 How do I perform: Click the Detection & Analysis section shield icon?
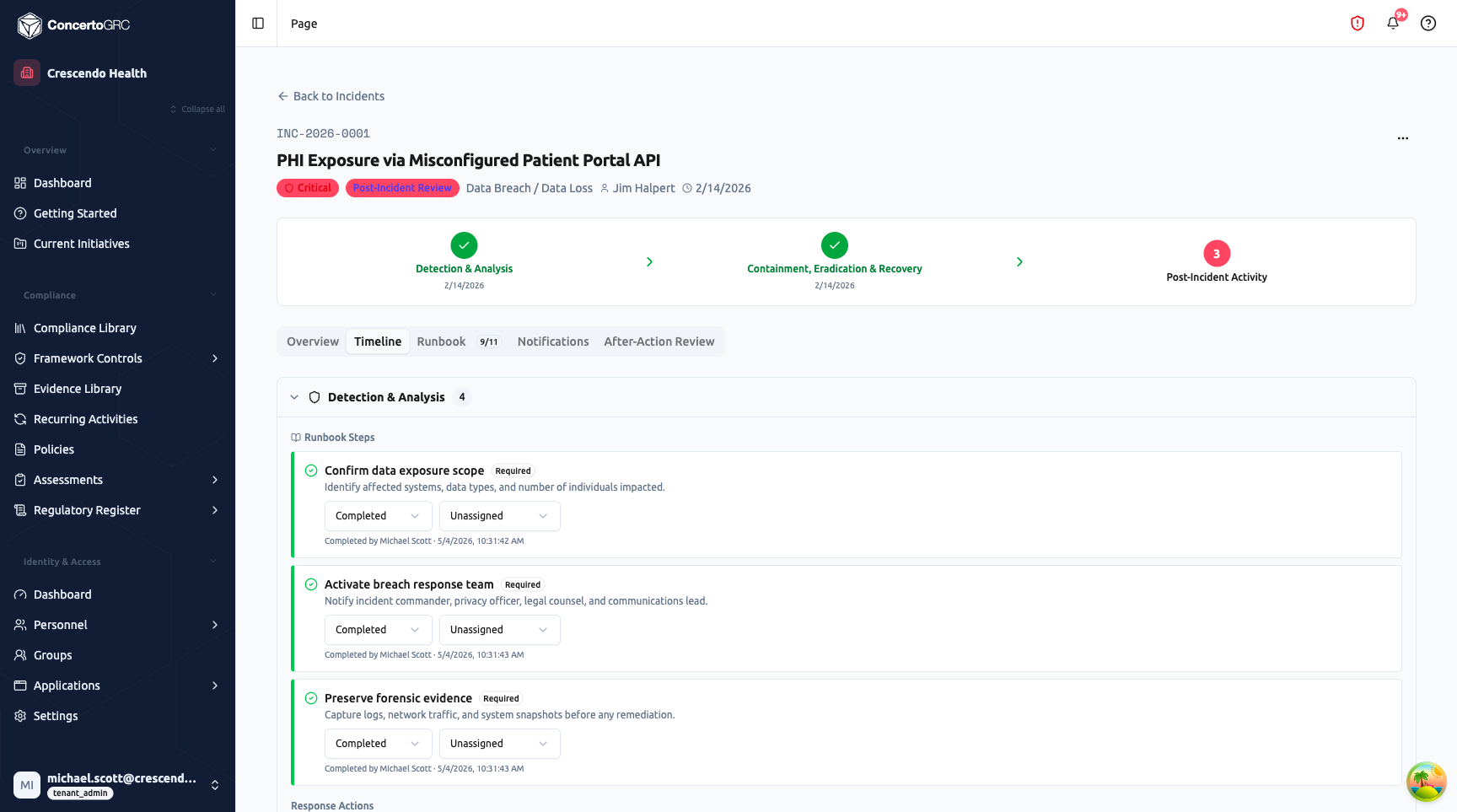[315, 397]
